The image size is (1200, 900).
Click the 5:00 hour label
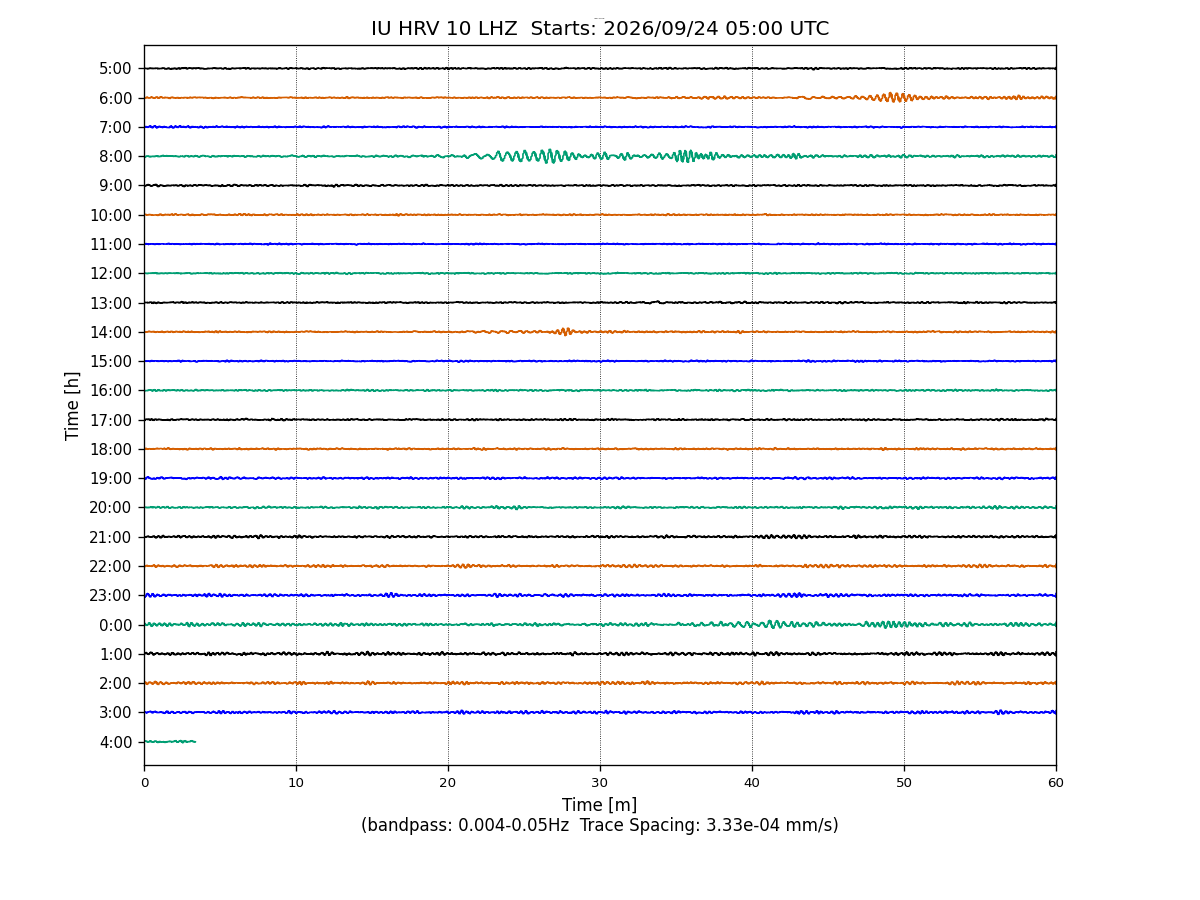point(115,69)
